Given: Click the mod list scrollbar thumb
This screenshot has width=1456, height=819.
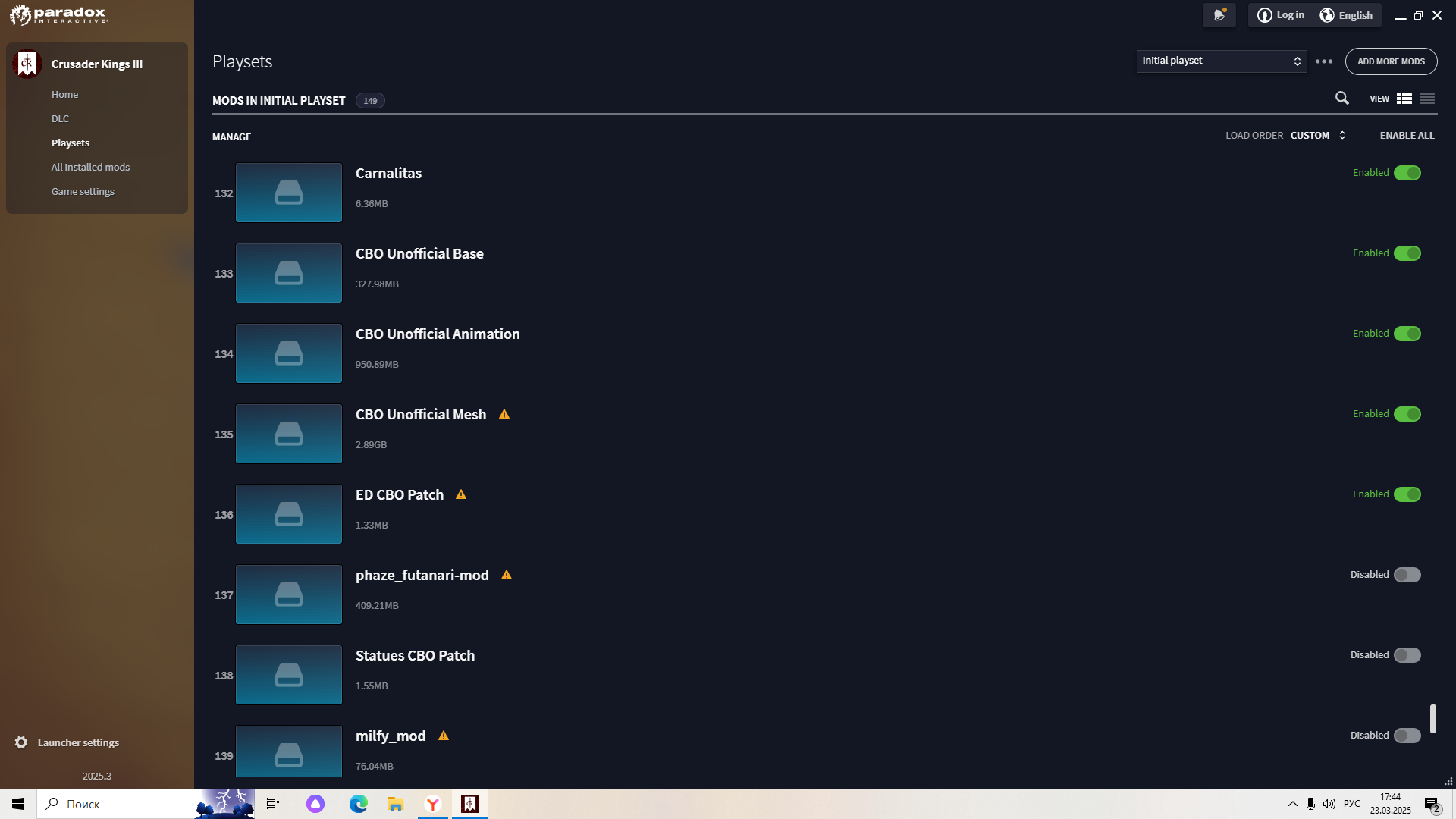Looking at the screenshot, I should [1433, 718].
